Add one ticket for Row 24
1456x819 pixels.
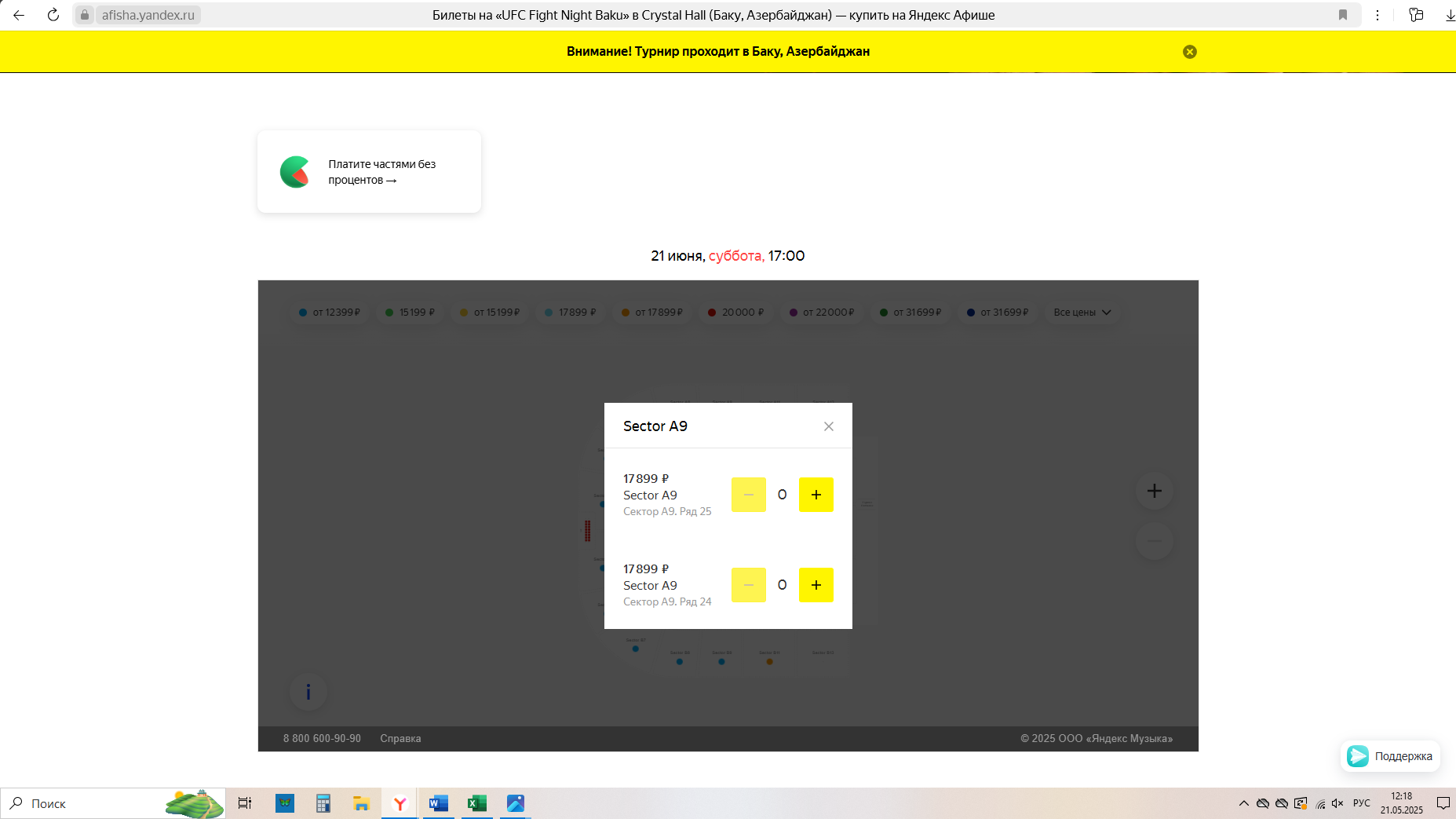point(816,585)
